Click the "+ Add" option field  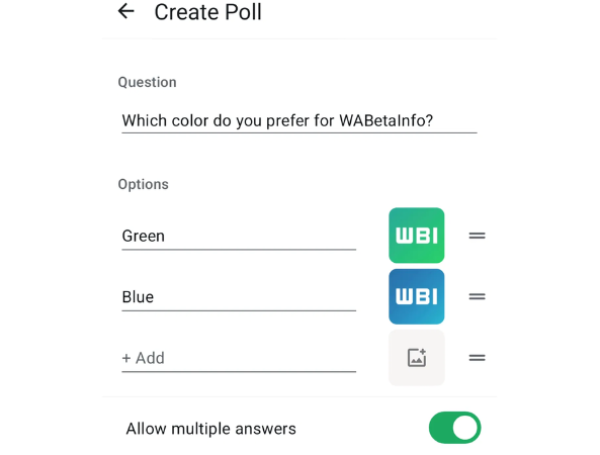click(x=238, y=358)
